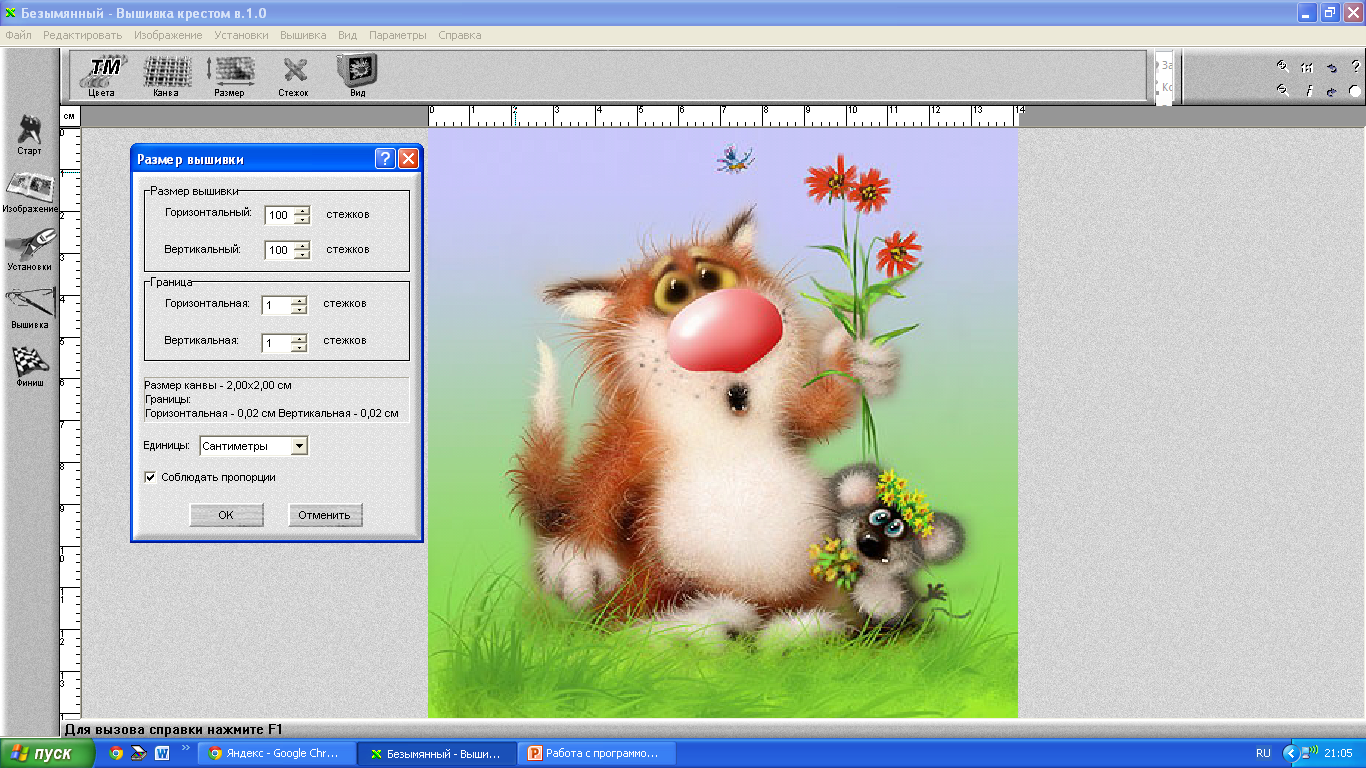Click the RU language indicator

1263,753
